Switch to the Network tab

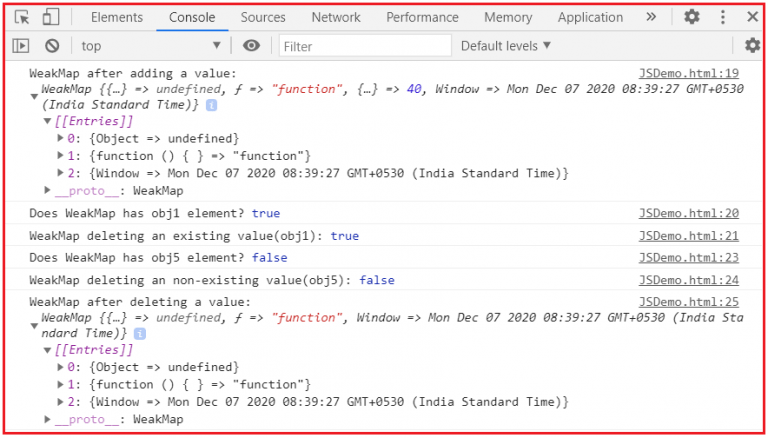tap(336, 17)
